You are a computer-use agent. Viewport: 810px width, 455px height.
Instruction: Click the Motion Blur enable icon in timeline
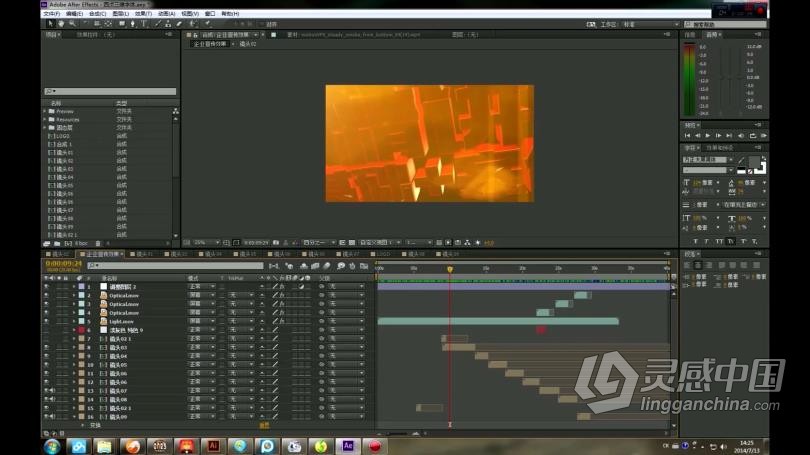tap(326, 265)
